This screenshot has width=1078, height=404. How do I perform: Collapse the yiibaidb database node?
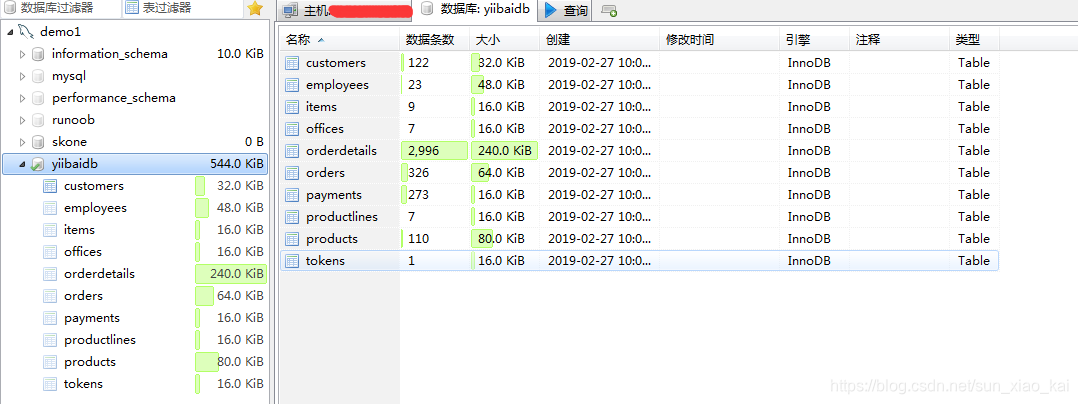22,164
